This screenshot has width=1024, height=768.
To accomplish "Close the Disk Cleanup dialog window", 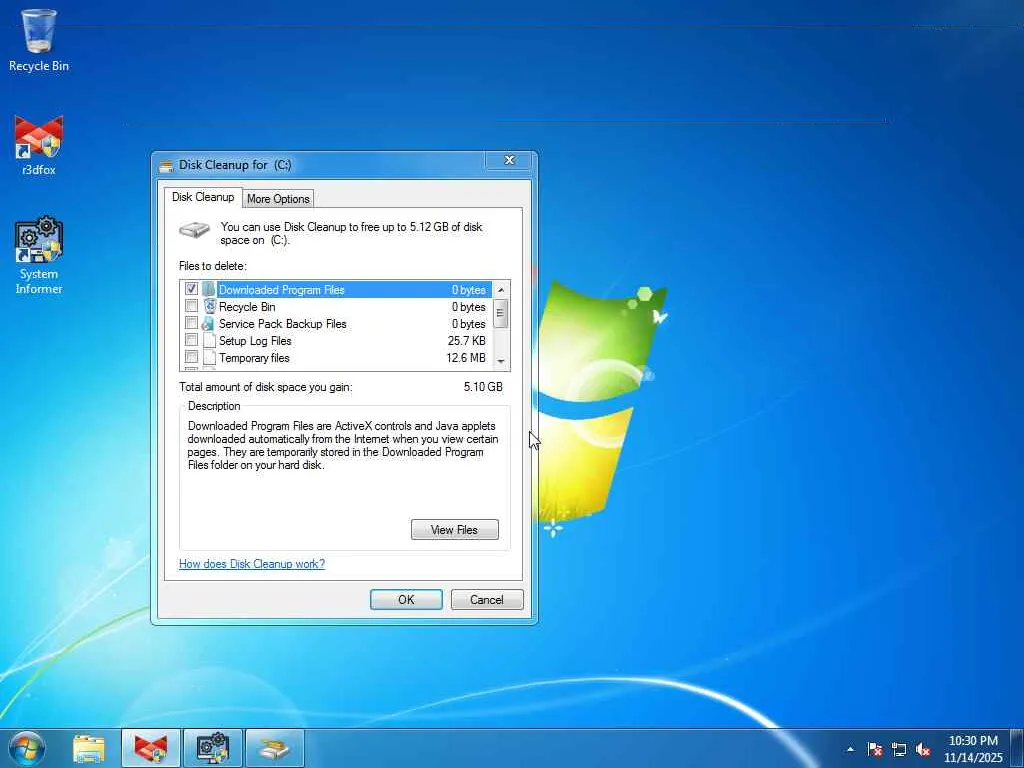I will click(x=509, y=160).
